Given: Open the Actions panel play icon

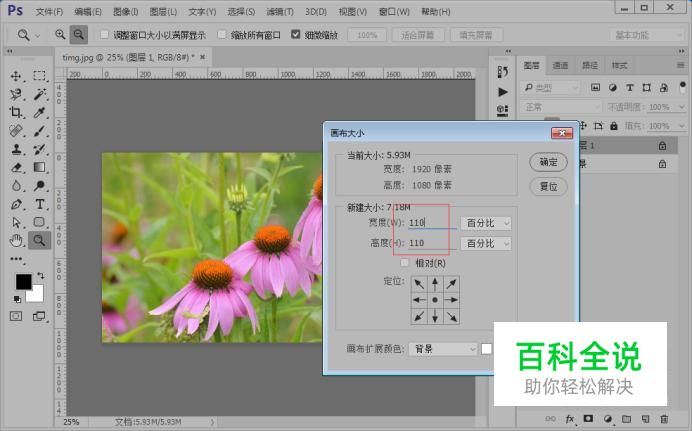Looking at the screenshot, I should [503, 92].
